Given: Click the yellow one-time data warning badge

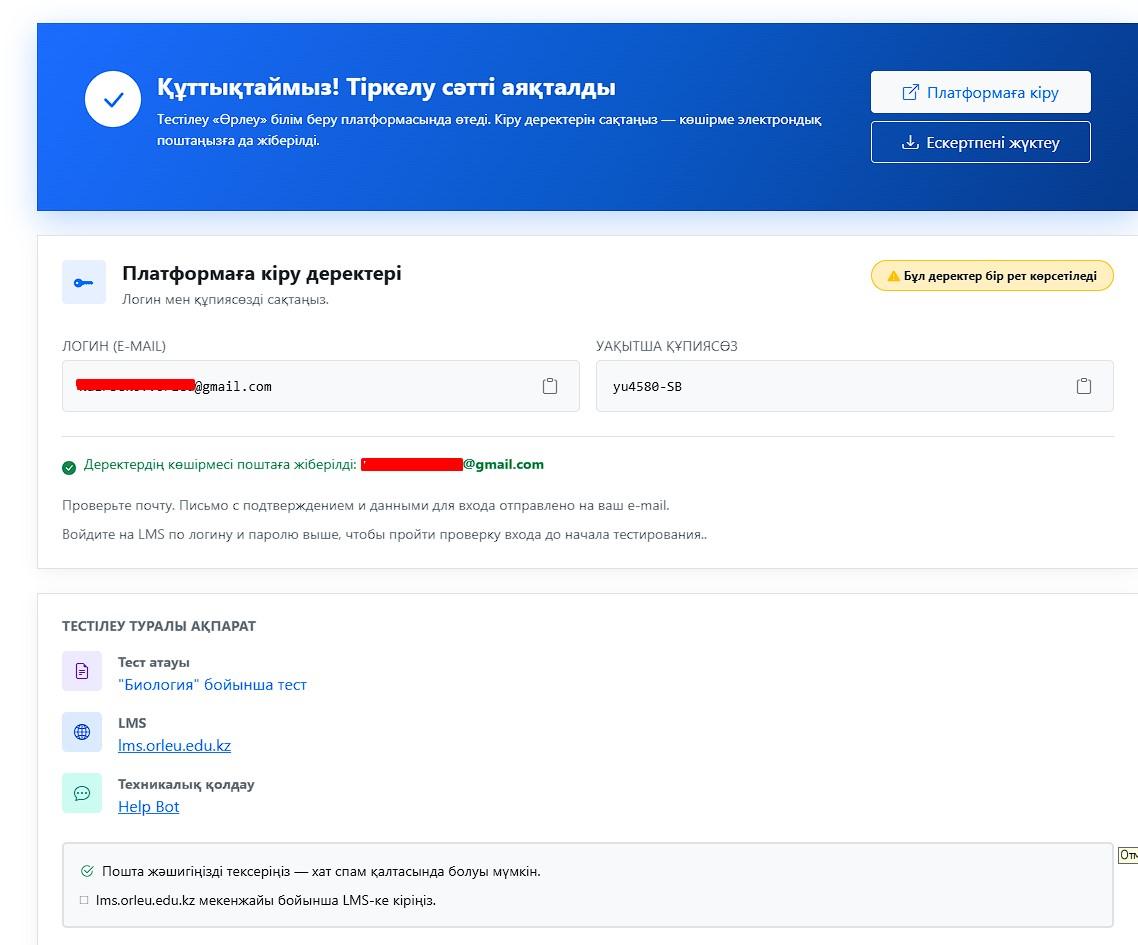Looking at the screenshot, I should [x=991, y=276].
